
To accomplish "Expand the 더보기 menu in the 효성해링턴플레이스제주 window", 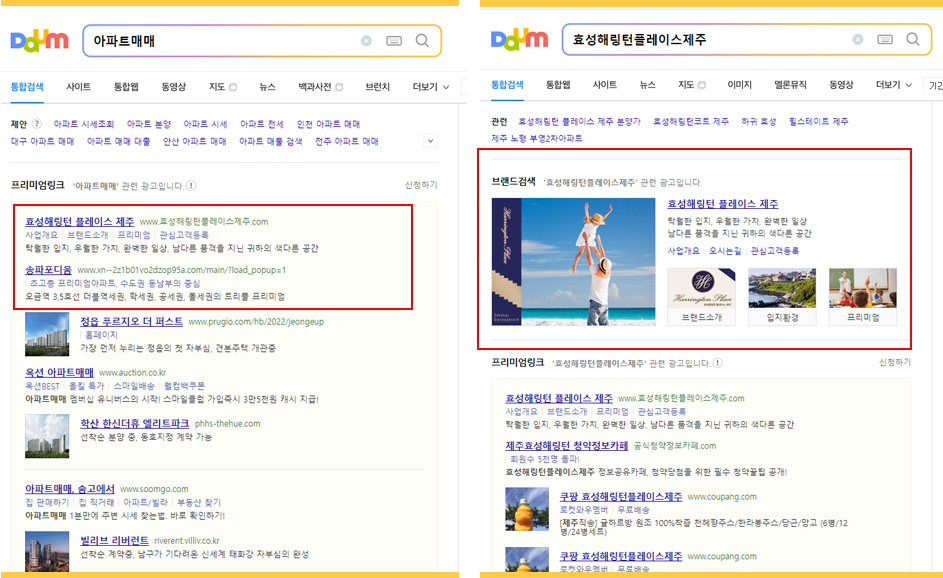I will pyautogui.click(x=894, y=85).
